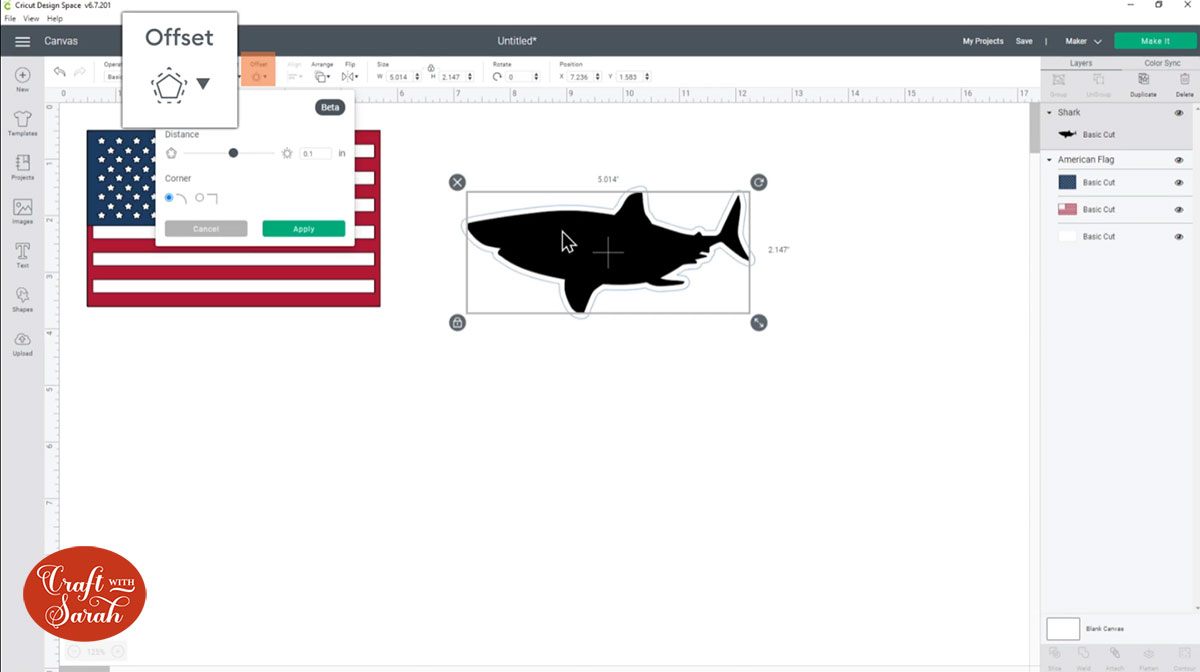
Task: Open the Images panel from the sidebar
Action: [21, 209]
